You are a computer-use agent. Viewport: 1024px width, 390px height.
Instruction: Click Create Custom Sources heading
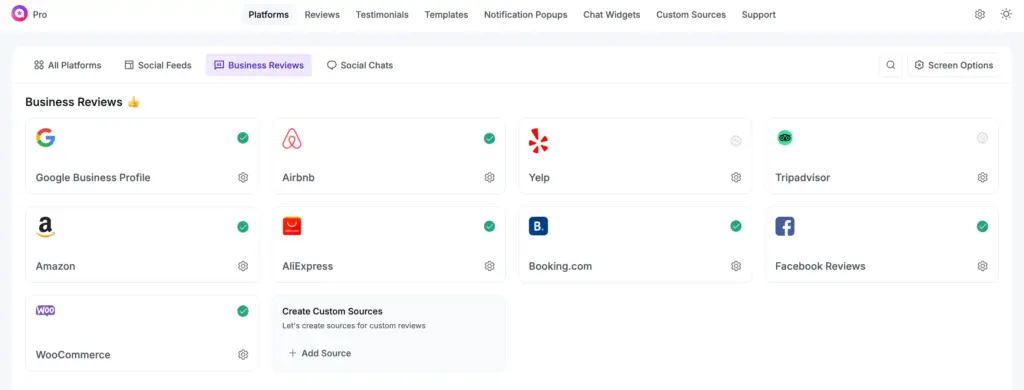point(332,312)
